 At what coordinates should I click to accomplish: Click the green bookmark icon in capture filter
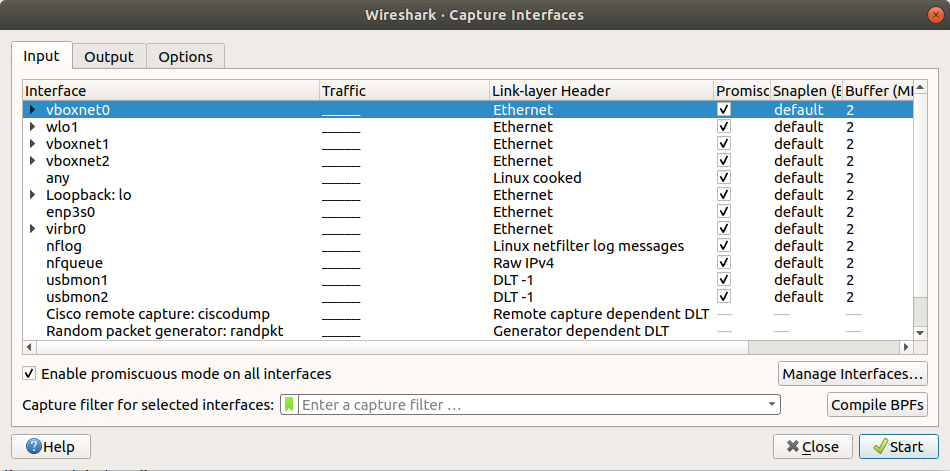(x=290, y=405)
